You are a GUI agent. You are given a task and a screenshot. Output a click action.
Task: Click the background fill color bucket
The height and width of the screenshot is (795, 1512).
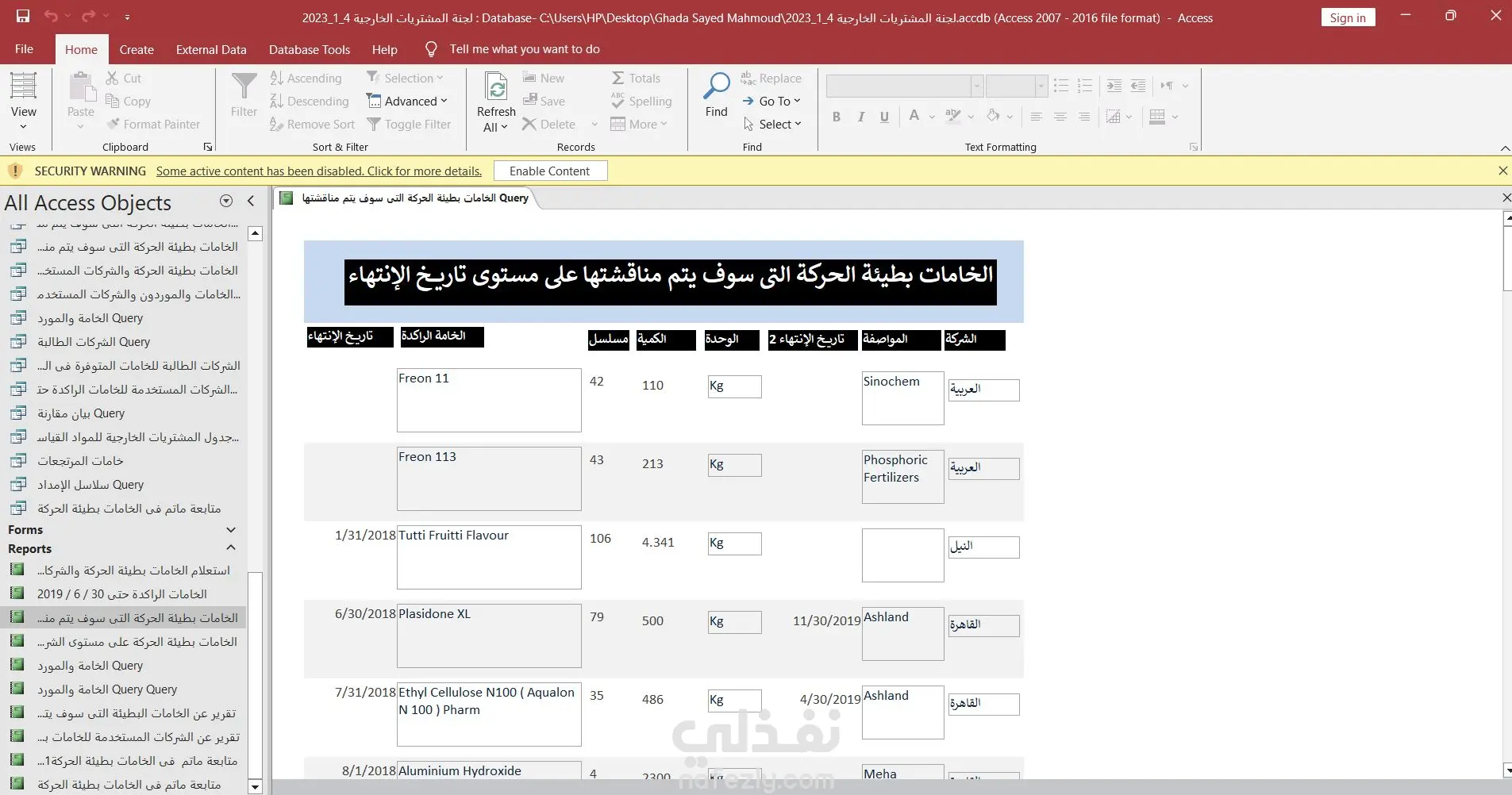click(x=993, y=117)
